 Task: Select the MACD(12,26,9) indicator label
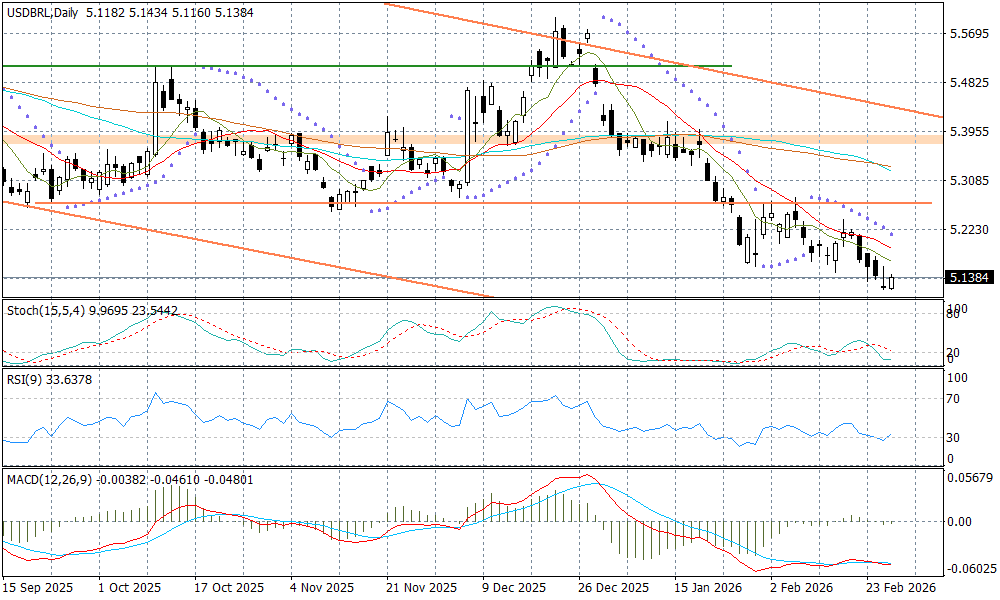point(48,480)
